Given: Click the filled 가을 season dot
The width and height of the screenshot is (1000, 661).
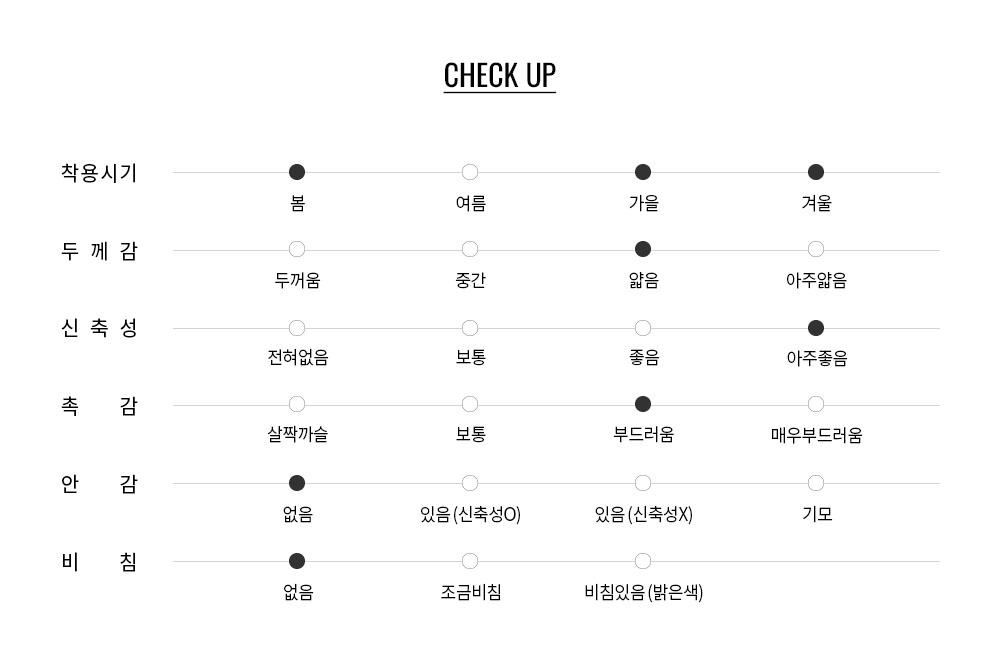Looking at the screenshot, I should pyautogui.click(x=643, y=172).
